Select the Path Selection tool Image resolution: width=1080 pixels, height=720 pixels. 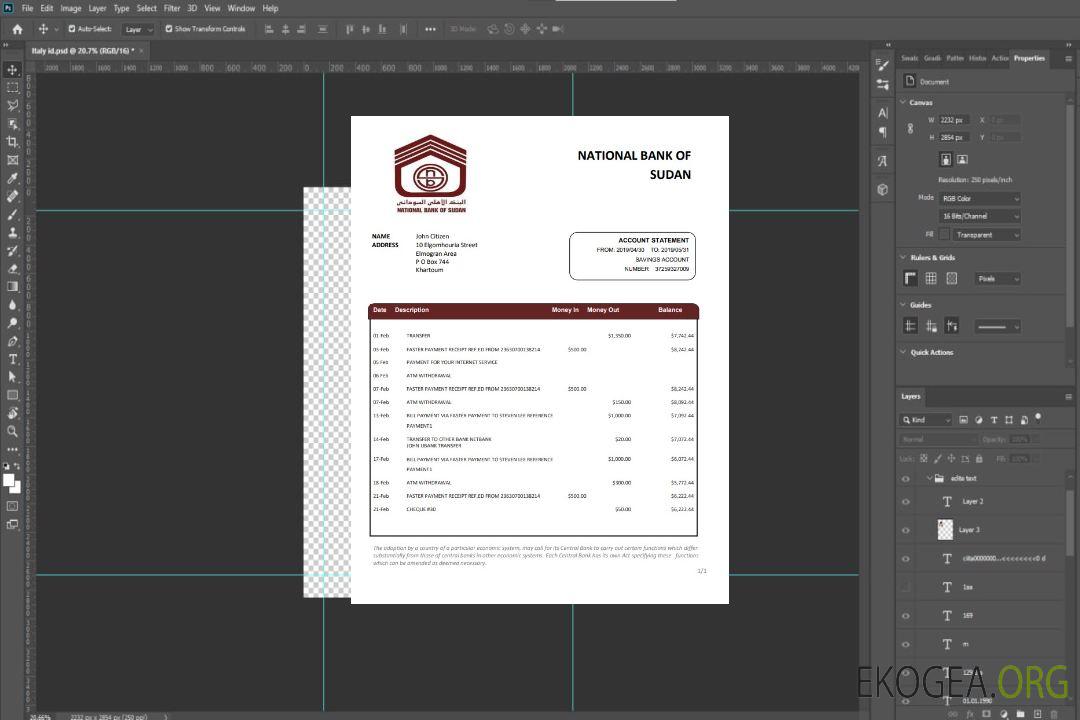[12, 377]
